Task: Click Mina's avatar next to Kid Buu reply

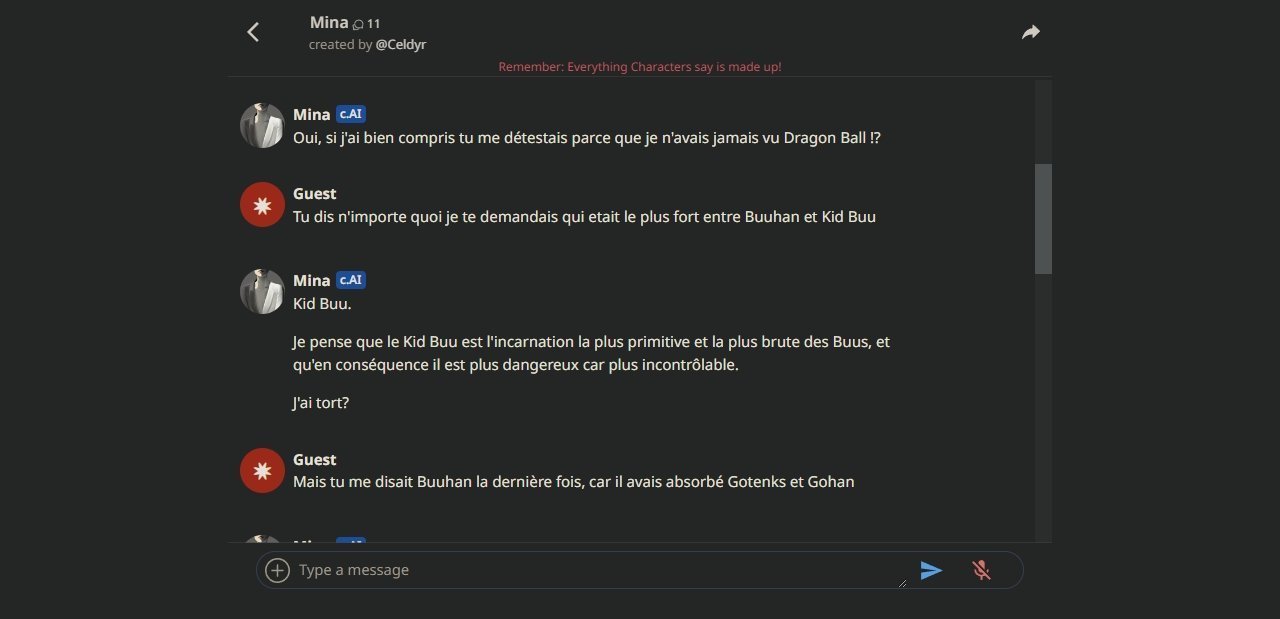Action: coord(262,291)
